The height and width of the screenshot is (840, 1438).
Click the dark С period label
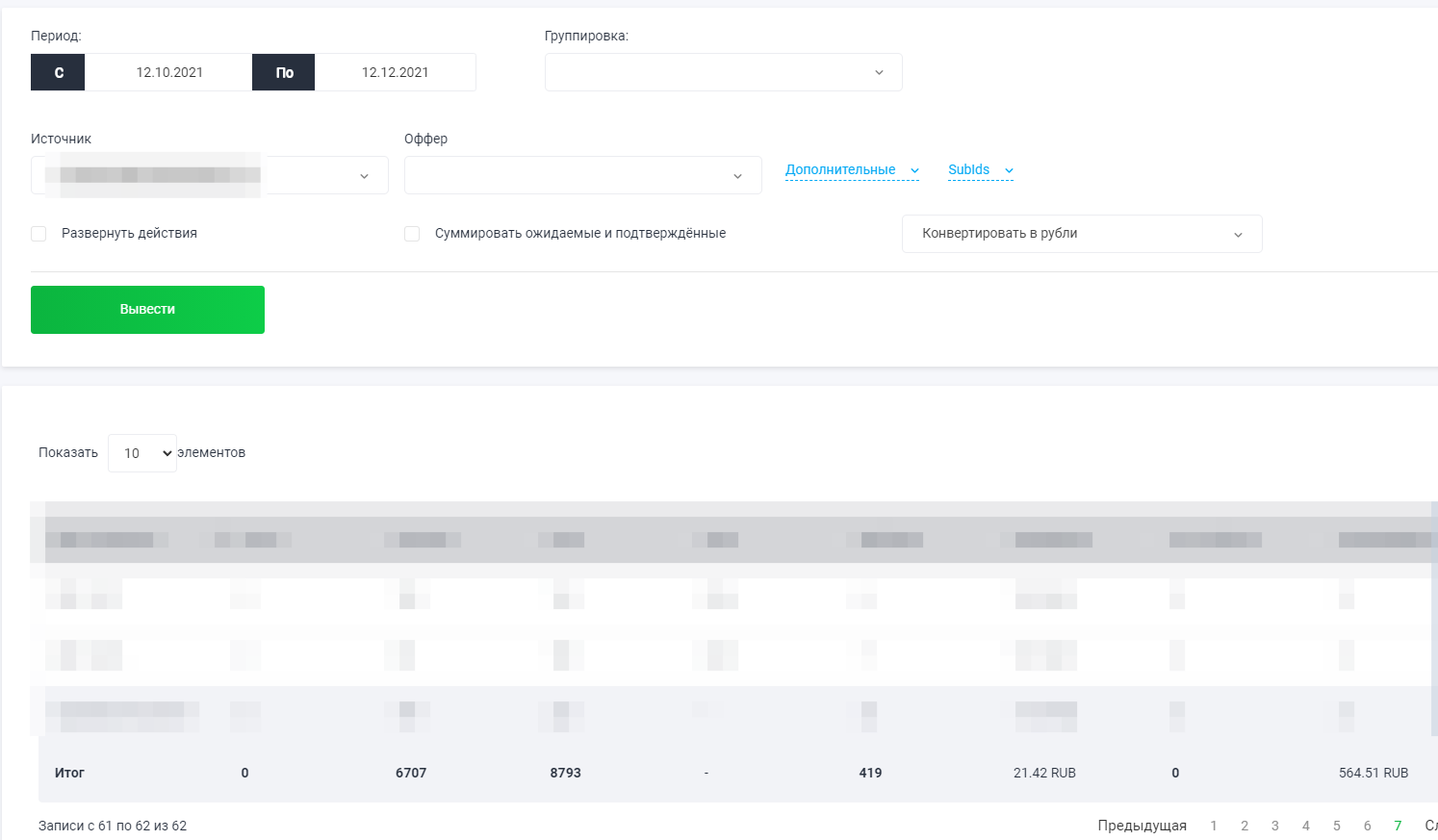[58, 72]
